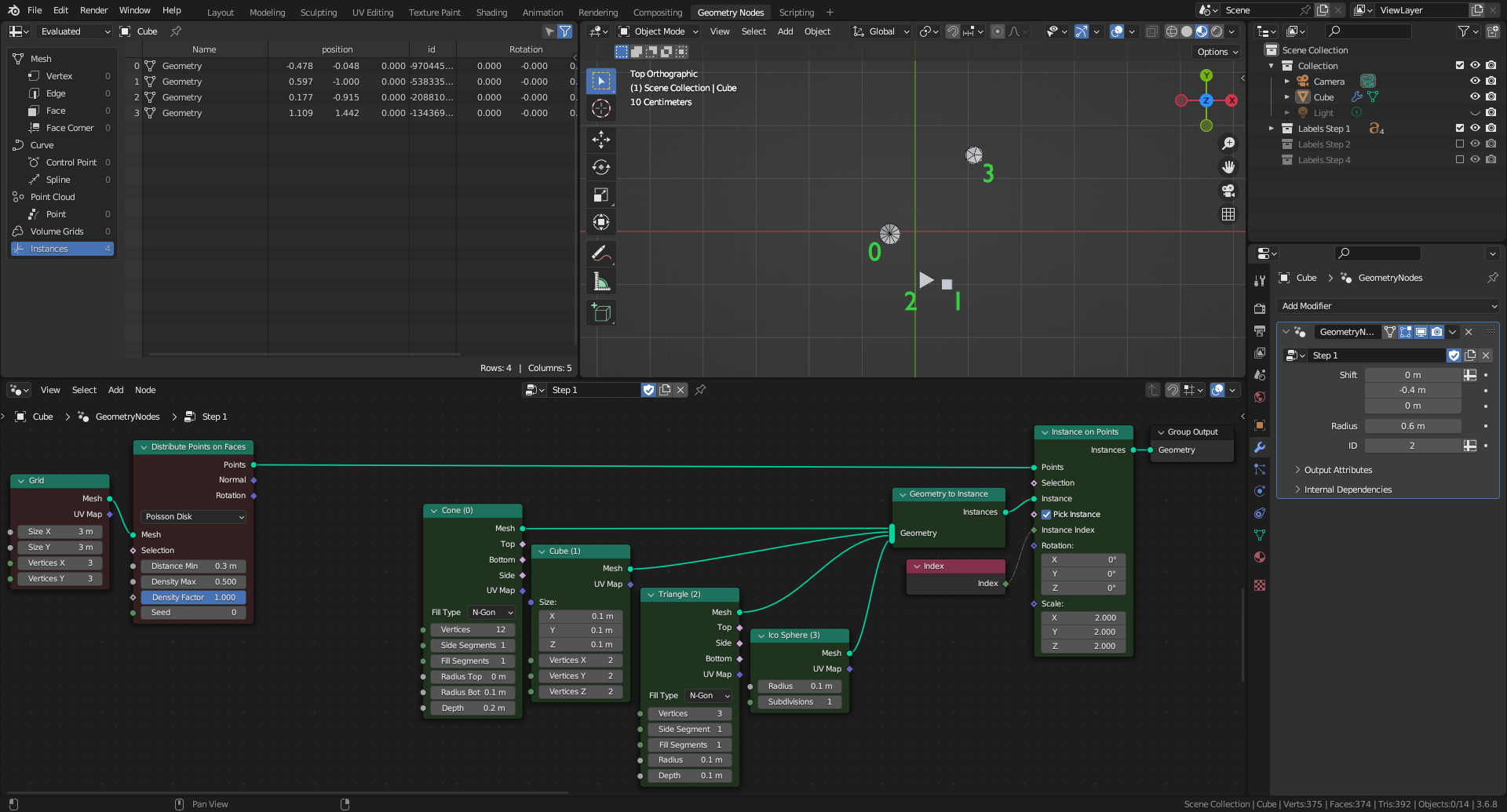Viewport: 1507px width, 812px height.
Task: Hide the Camera in viewport
Action: coord(1475,82)
